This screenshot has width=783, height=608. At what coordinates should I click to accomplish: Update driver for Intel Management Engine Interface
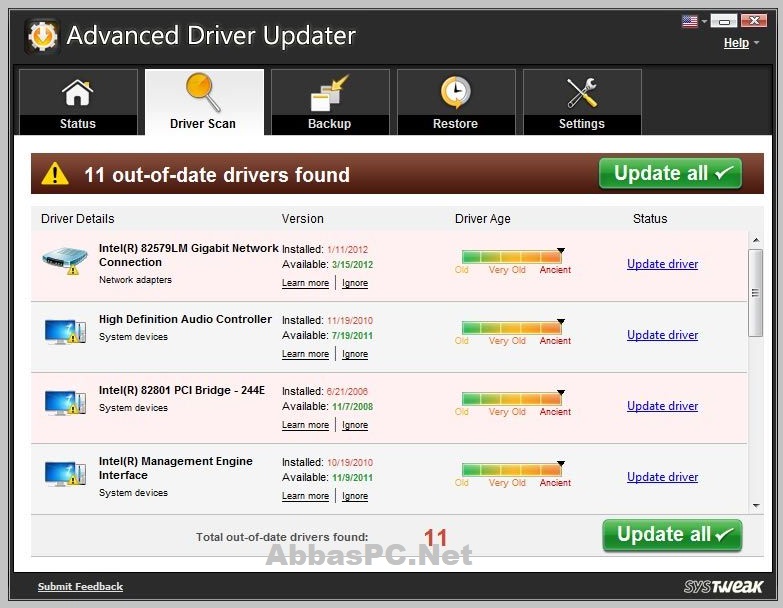[662, 476]
